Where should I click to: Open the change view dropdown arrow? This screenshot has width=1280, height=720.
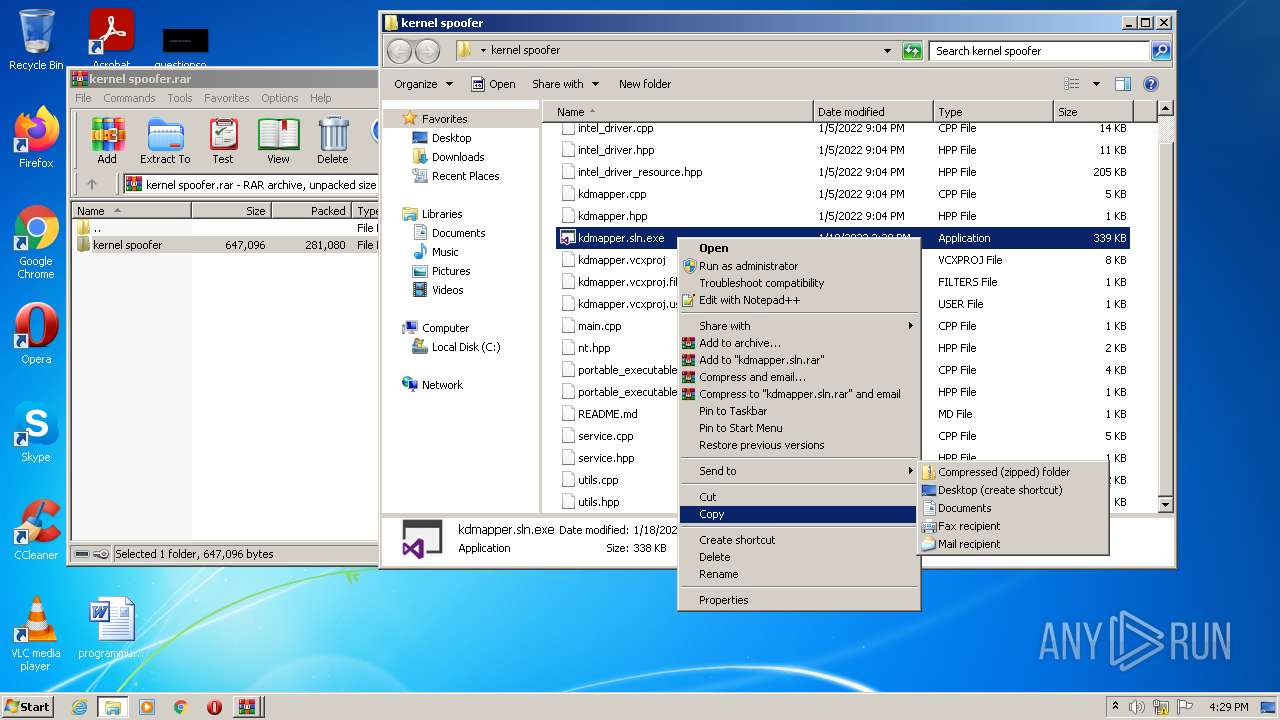point(1096,84)
